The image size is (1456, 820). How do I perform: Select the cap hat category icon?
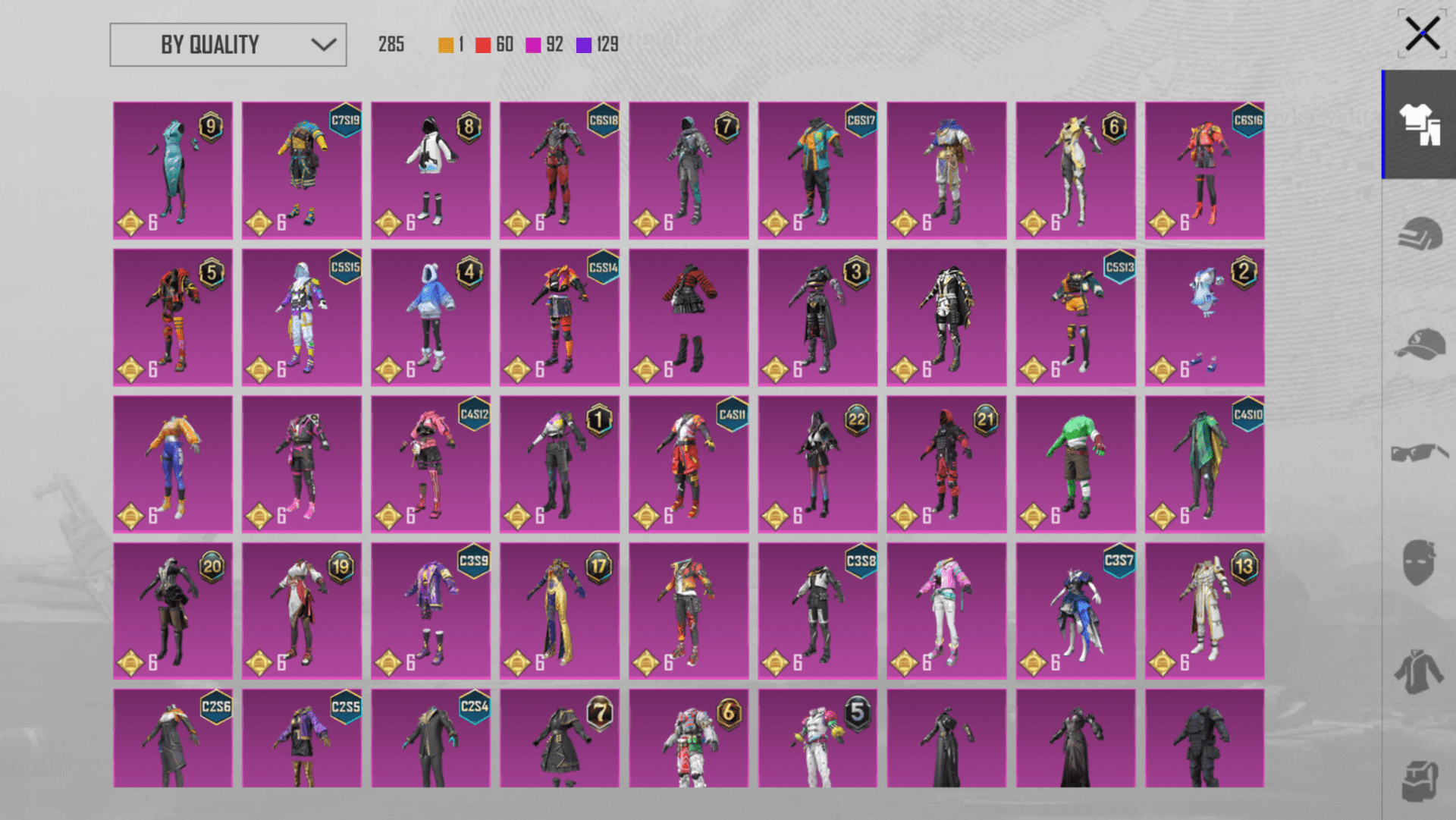[1419, 344]
